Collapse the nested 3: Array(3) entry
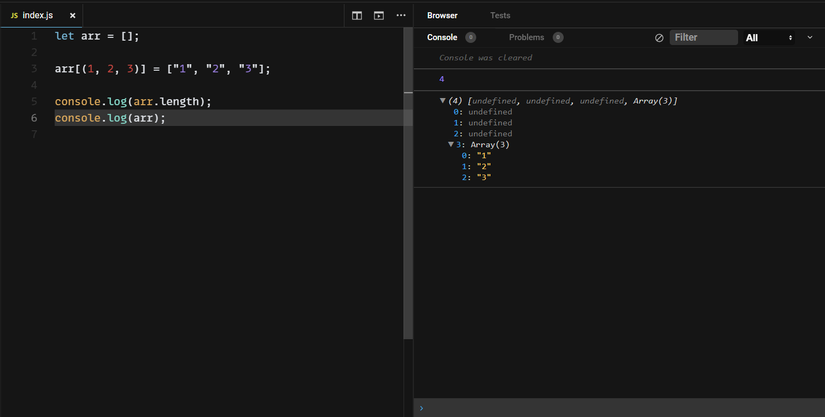 pos(451,145)
